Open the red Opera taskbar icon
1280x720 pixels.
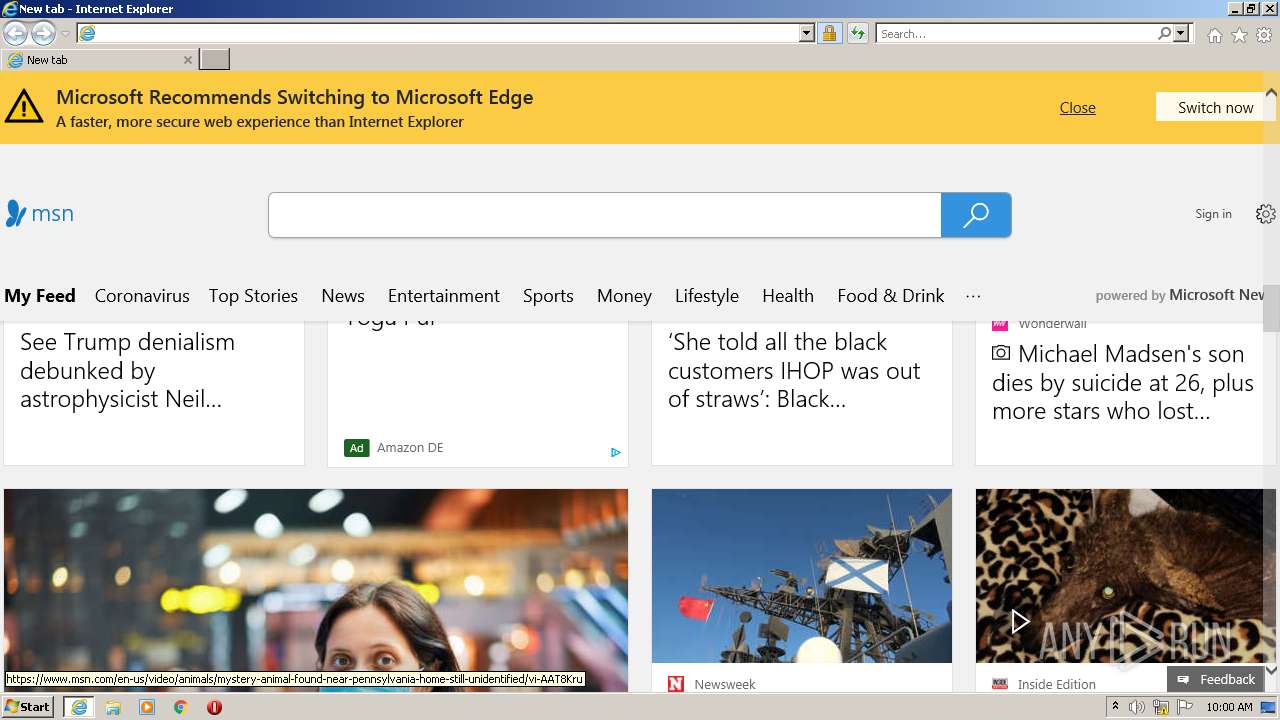214,707
